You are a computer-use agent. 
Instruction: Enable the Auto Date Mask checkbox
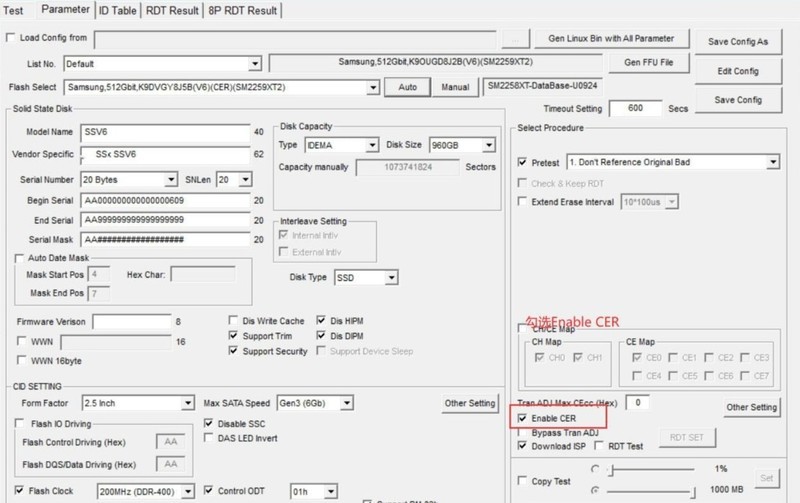[19, 258]
